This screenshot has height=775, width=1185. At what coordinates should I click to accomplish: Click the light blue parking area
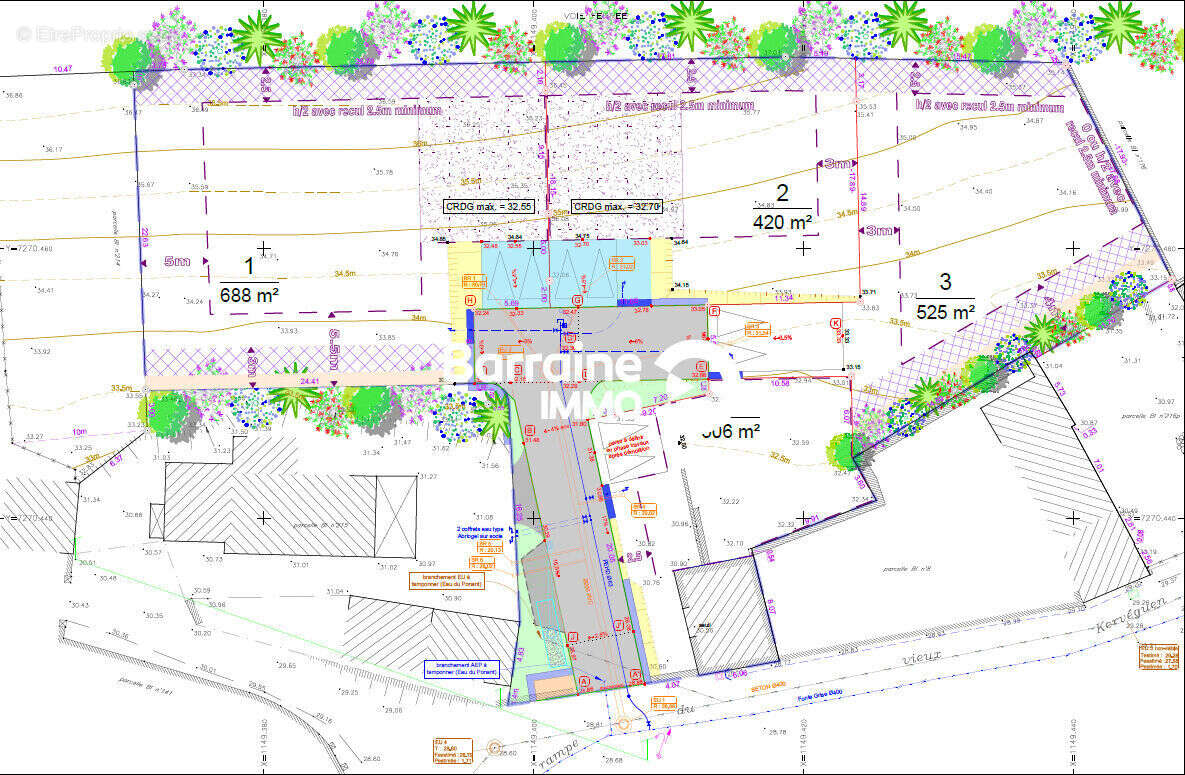click(565, 272)
